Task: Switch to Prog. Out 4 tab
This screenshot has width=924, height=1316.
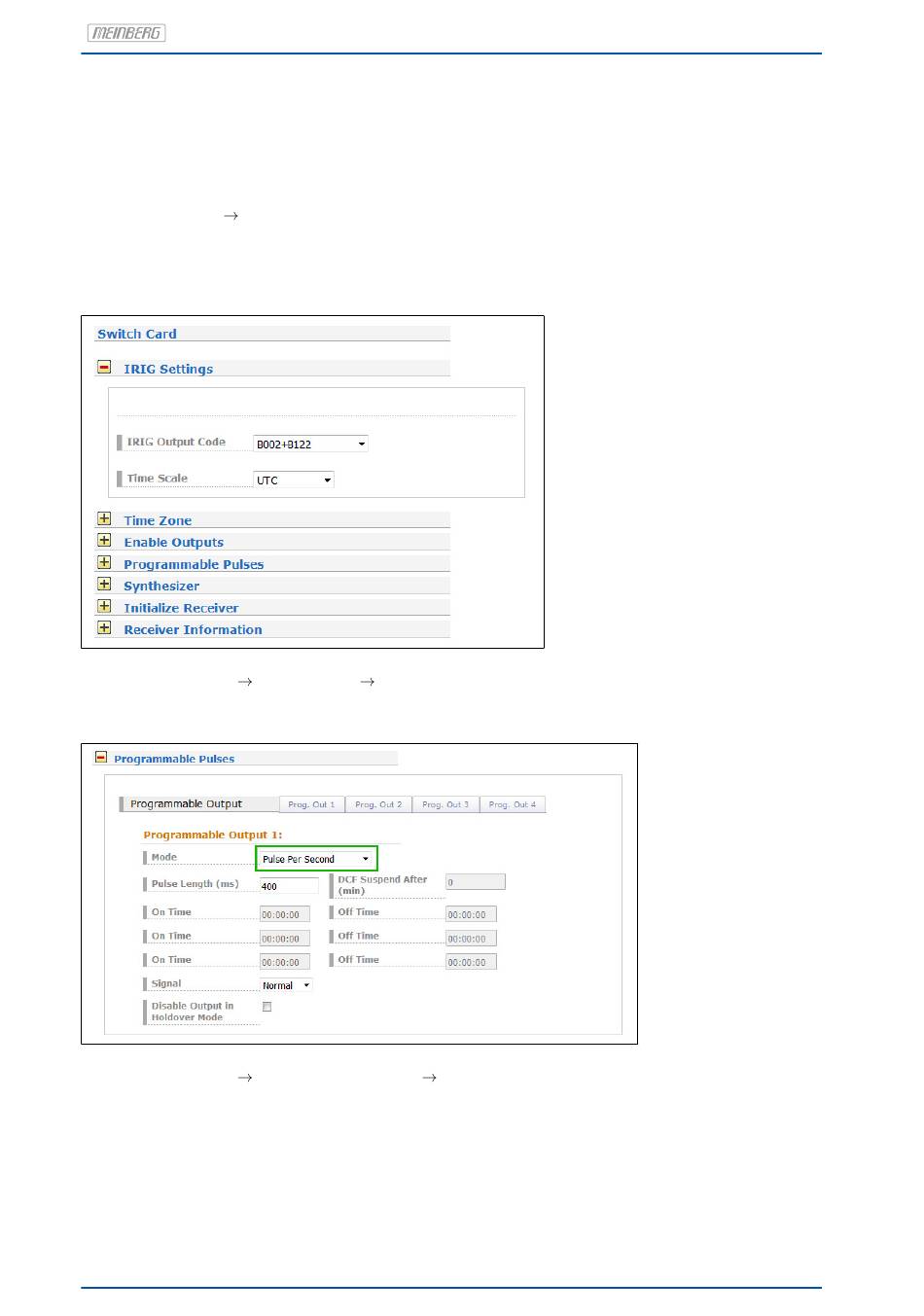Action: coord(513,804)
